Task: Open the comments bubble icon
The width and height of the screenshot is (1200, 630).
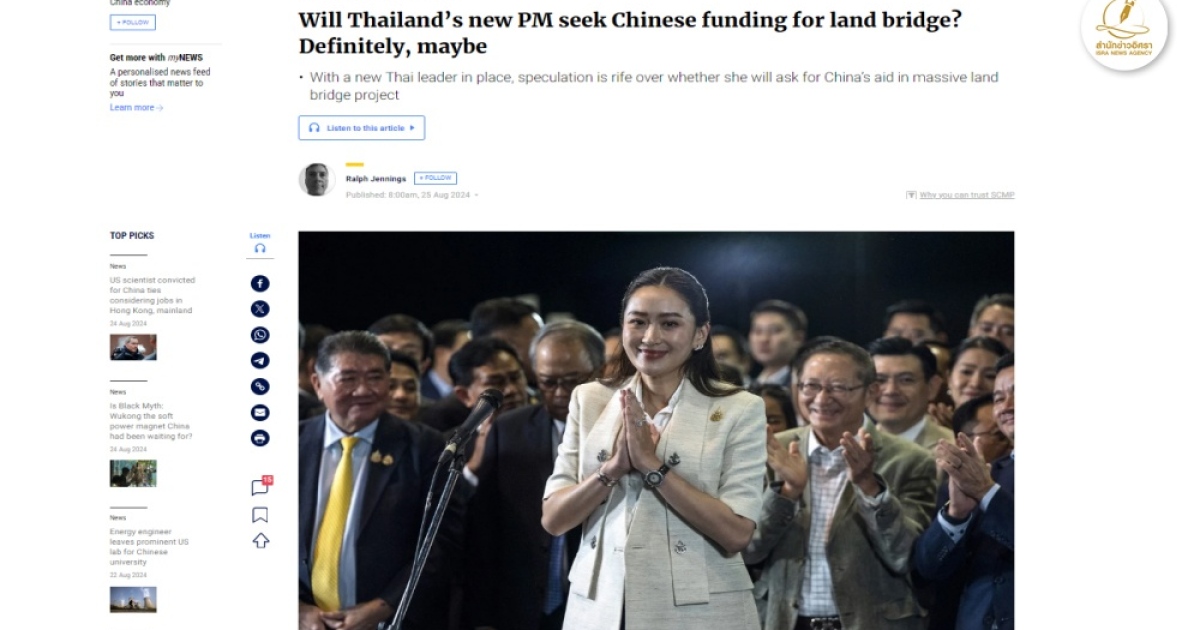Action: tap(261, 487)
